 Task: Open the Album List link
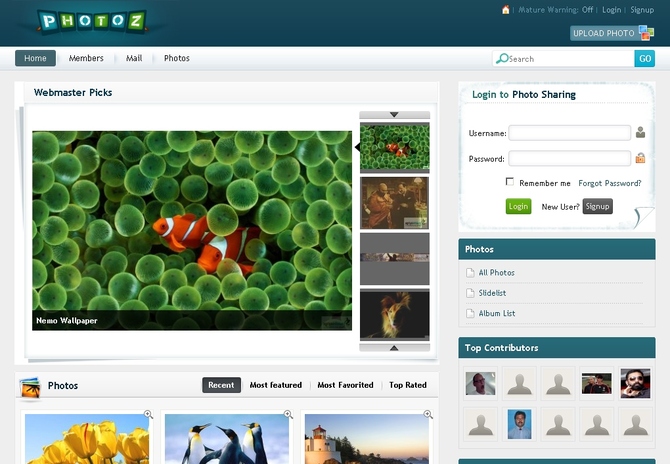pyautogui.click(x=497, y=314)
